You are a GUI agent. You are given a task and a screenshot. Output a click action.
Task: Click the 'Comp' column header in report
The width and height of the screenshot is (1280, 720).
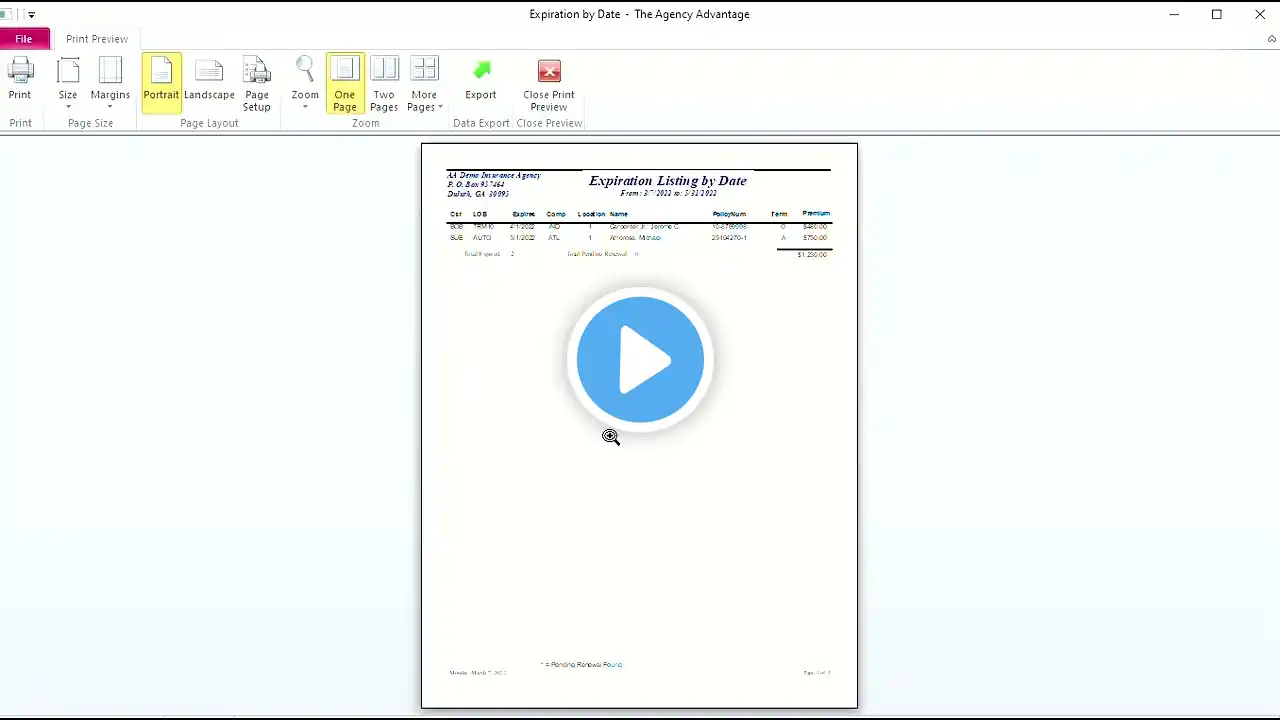[556, 214]
